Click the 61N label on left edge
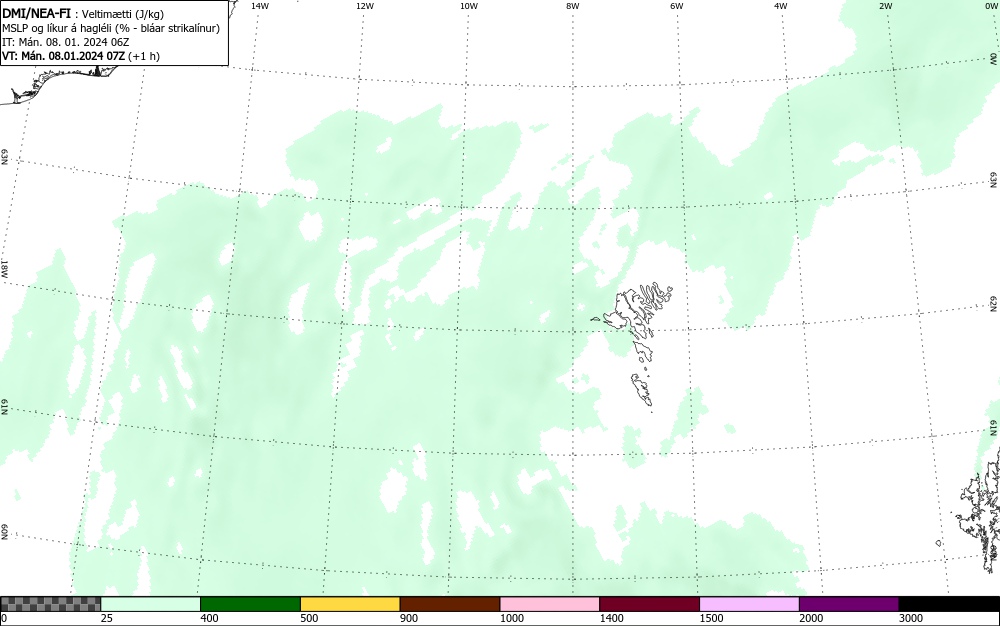 (x=4, y=407)
